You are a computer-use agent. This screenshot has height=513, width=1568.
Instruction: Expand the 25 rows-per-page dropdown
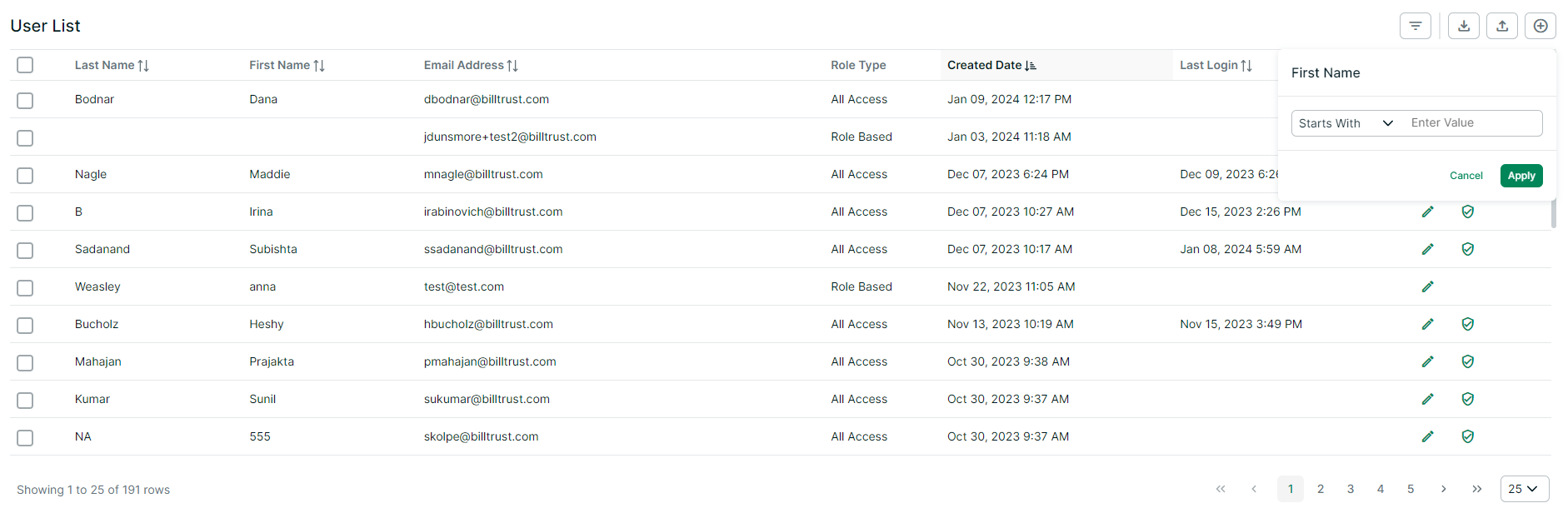pyautogui.click(x=1524, y=489)
